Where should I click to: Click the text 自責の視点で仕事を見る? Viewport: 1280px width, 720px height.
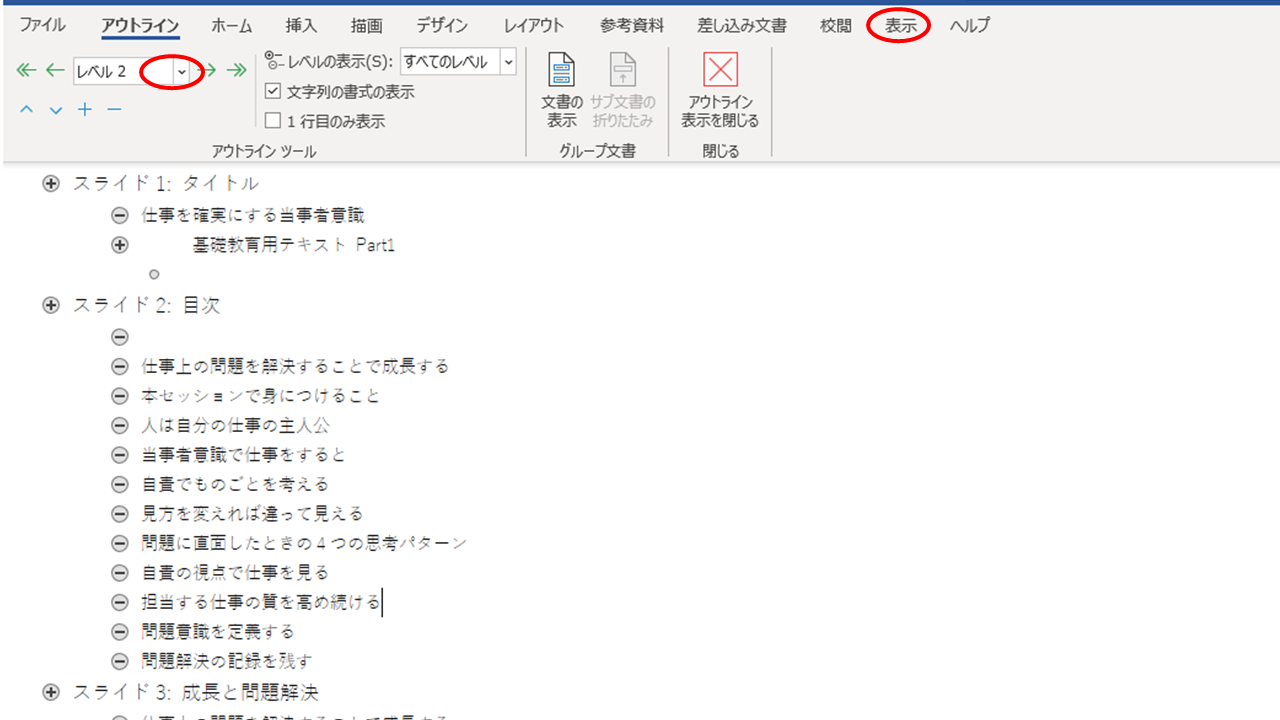(x=235, y=573)
